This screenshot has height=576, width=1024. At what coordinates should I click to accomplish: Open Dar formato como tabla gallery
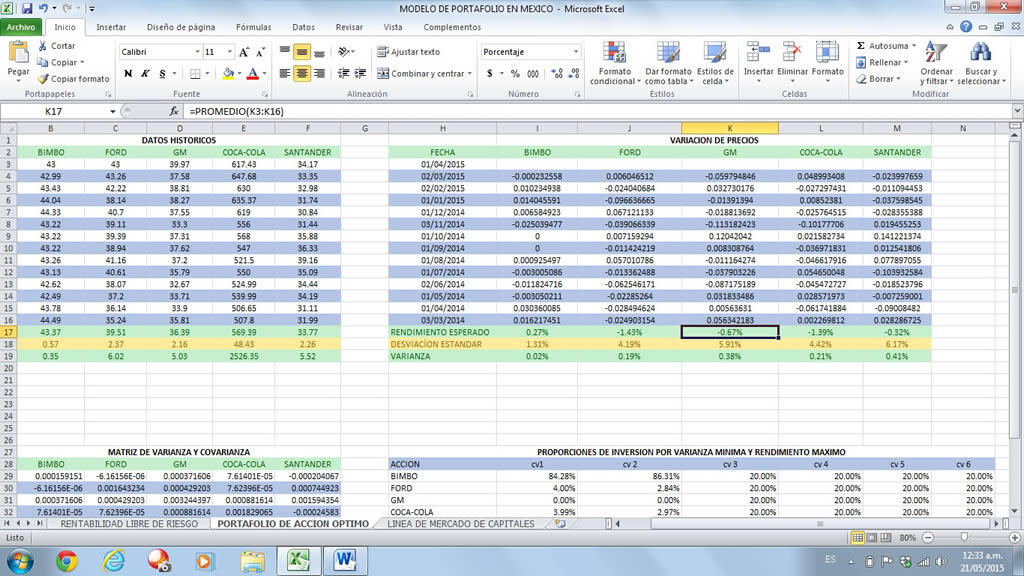668,53
